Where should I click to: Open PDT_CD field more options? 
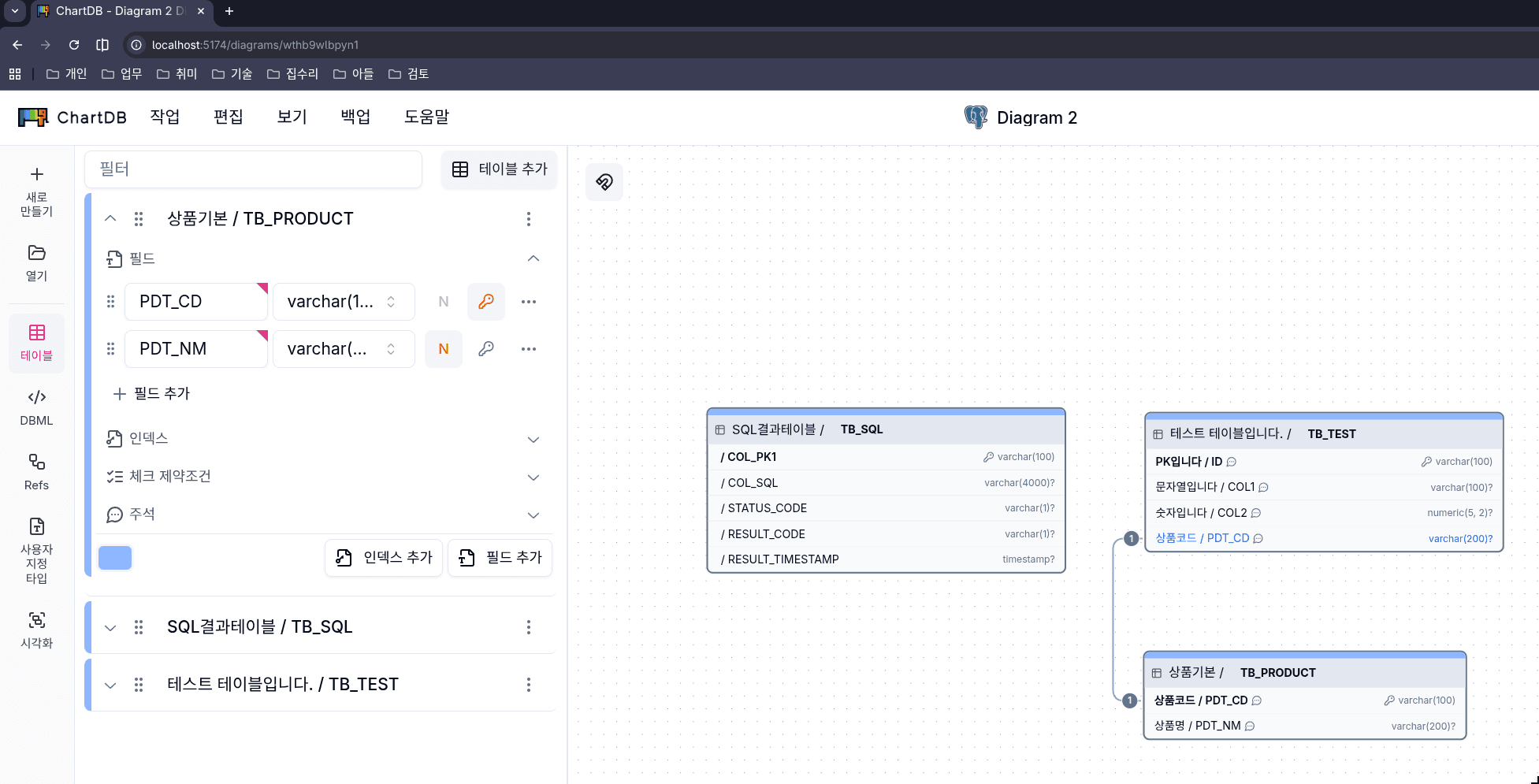tap(529, 302)
